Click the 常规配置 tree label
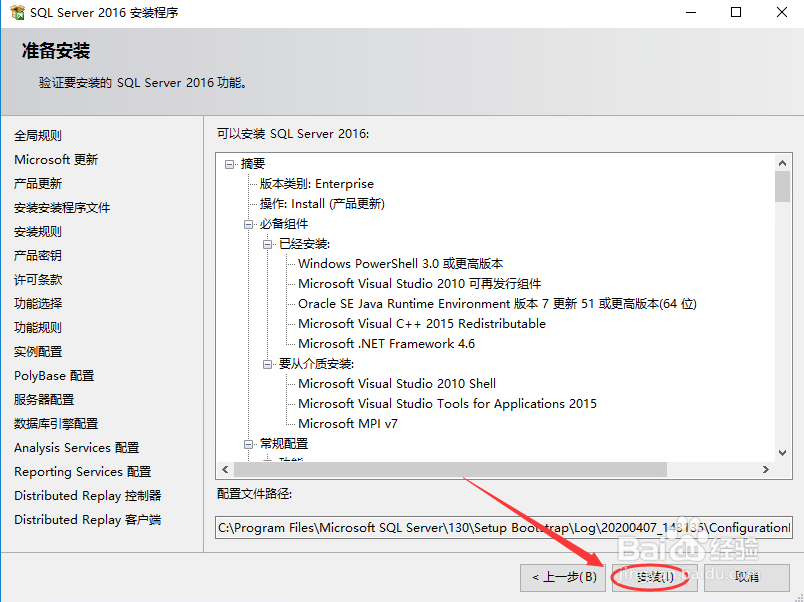This screenshot has height=602, width=804. coord(284,444)
